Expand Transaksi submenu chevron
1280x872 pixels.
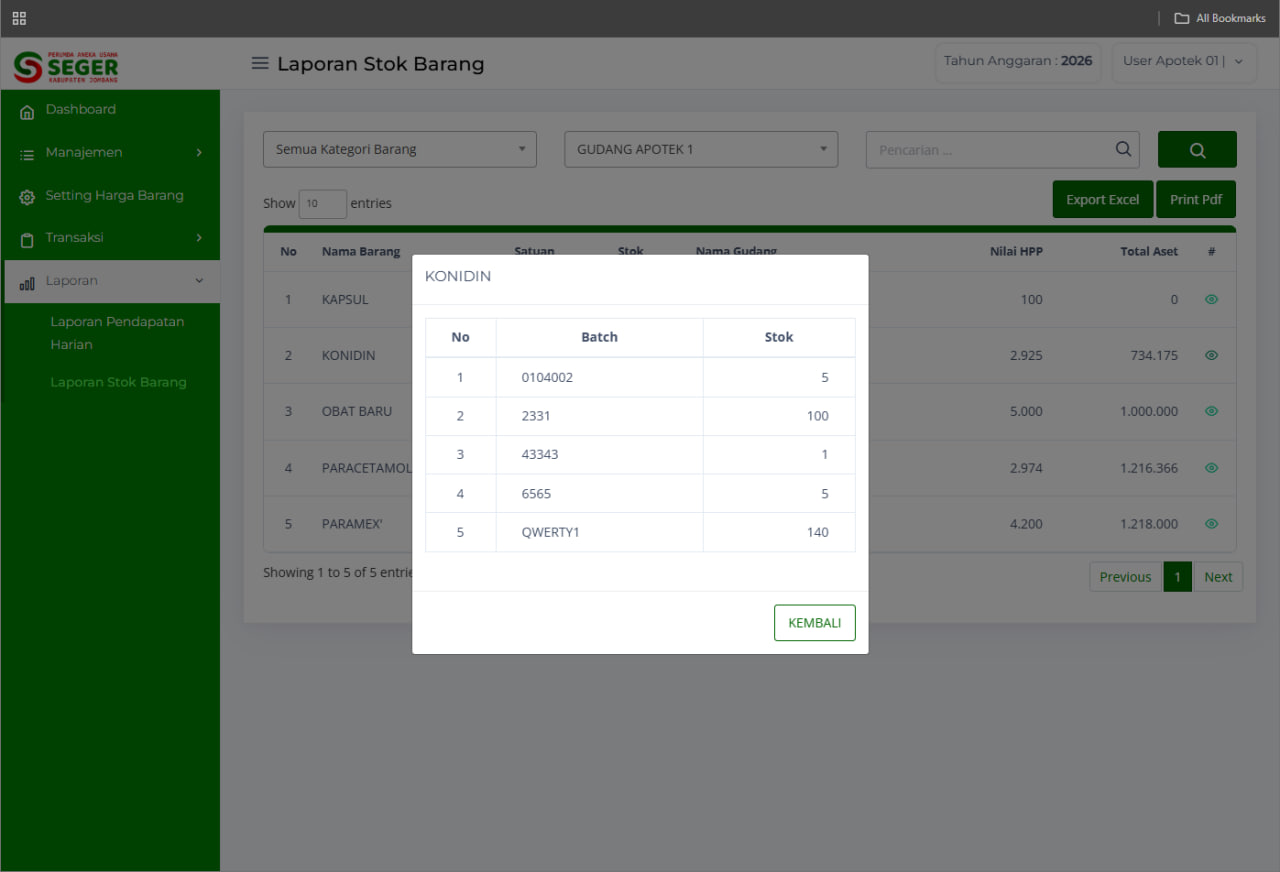coord(199,238)
